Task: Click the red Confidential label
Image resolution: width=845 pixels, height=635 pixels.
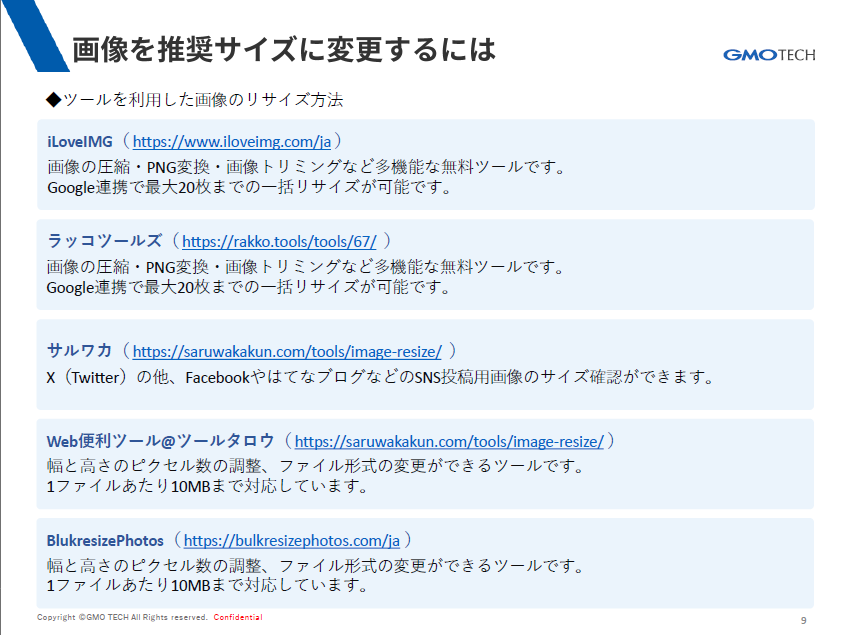Action: coord(238,617)
